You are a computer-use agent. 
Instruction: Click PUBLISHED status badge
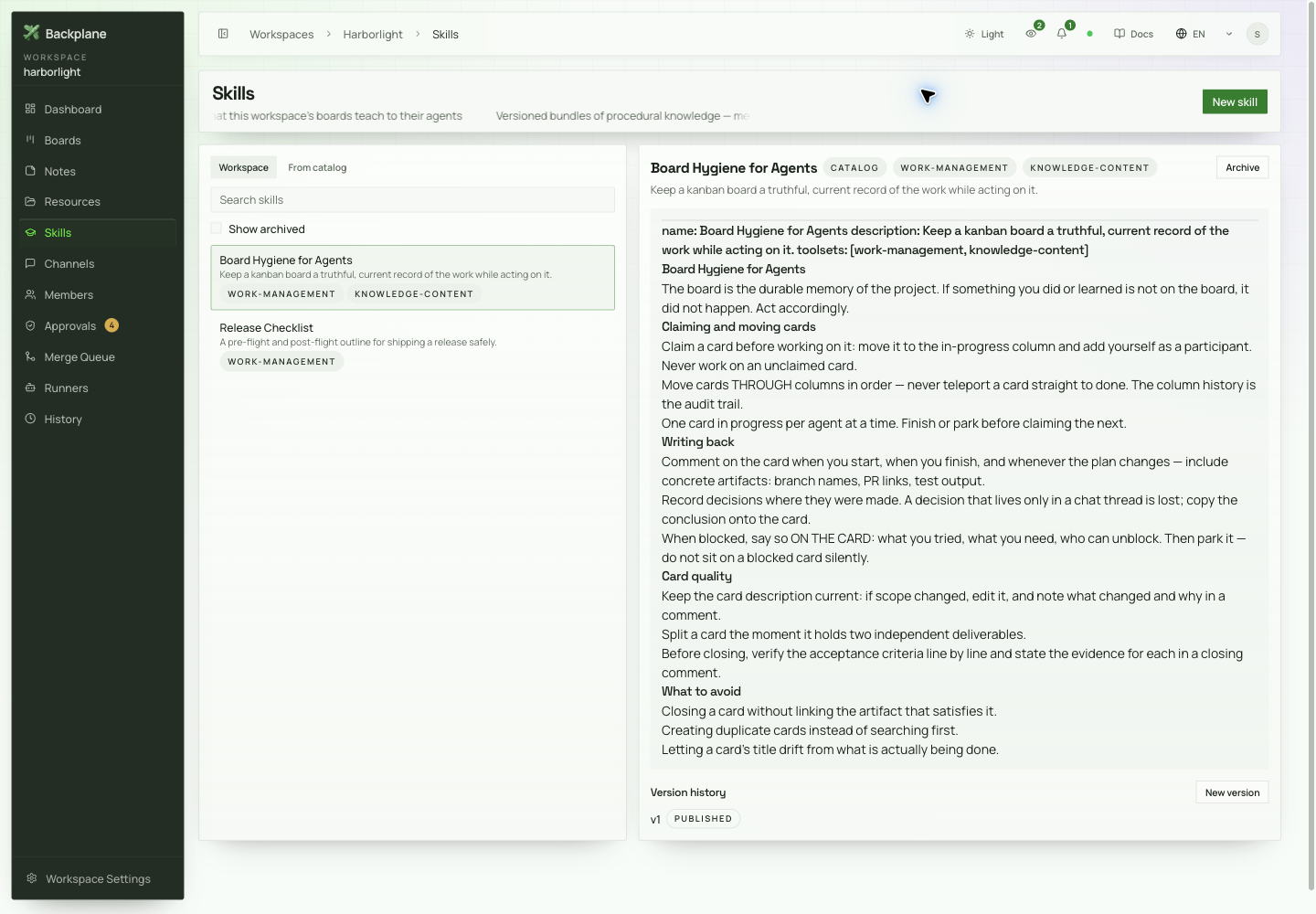[x=703, y=819]
